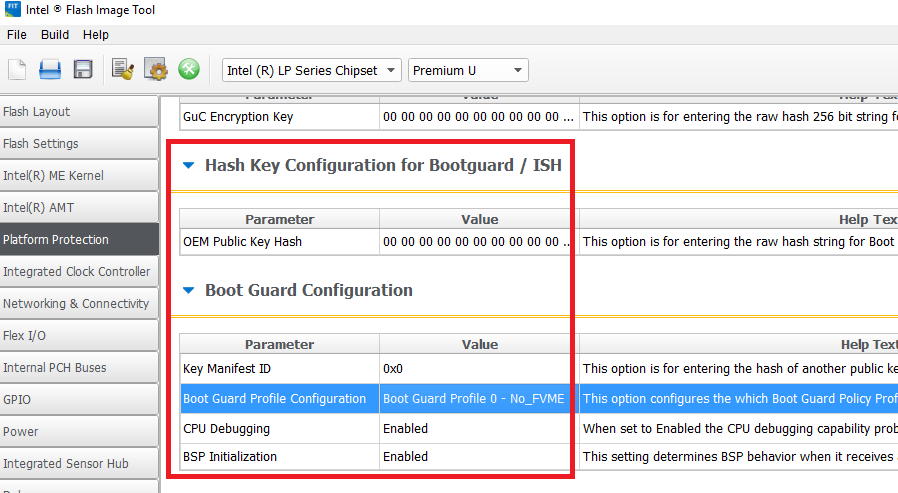Click the New file icon
Viewport: 898px width, 493px height.
click(x=17, y=69)
